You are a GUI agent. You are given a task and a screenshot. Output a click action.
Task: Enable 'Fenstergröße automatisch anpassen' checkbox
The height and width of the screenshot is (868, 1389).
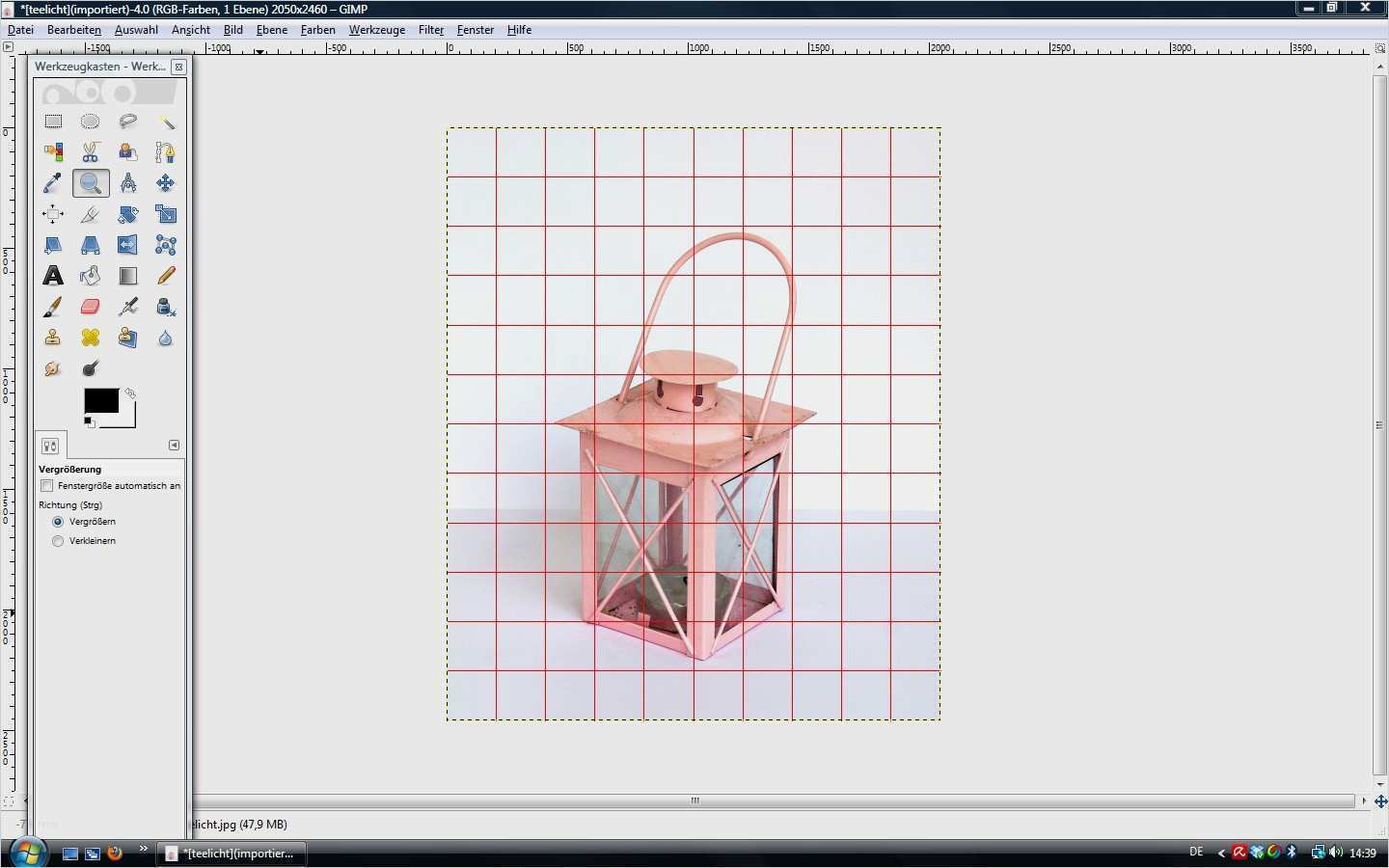point(46,486)
